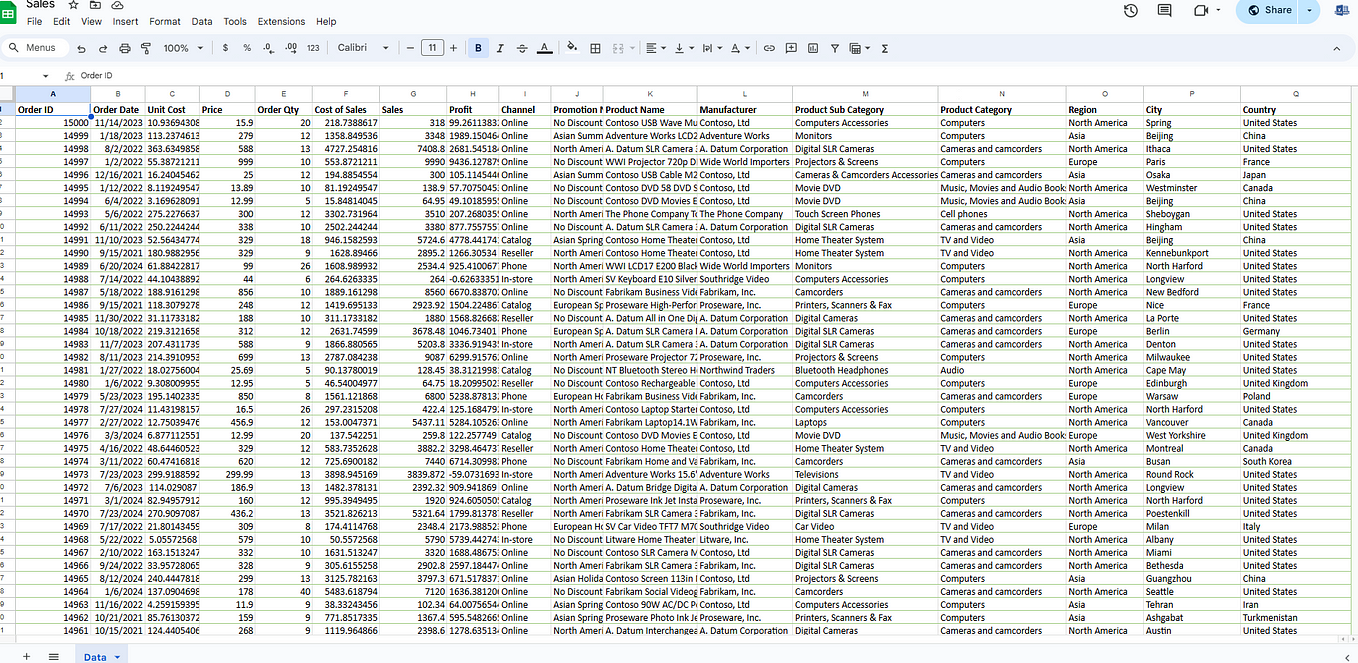The image size is (1358, 663).
Task: Open the name box dropdown
Action: click(x=46, y=76)
